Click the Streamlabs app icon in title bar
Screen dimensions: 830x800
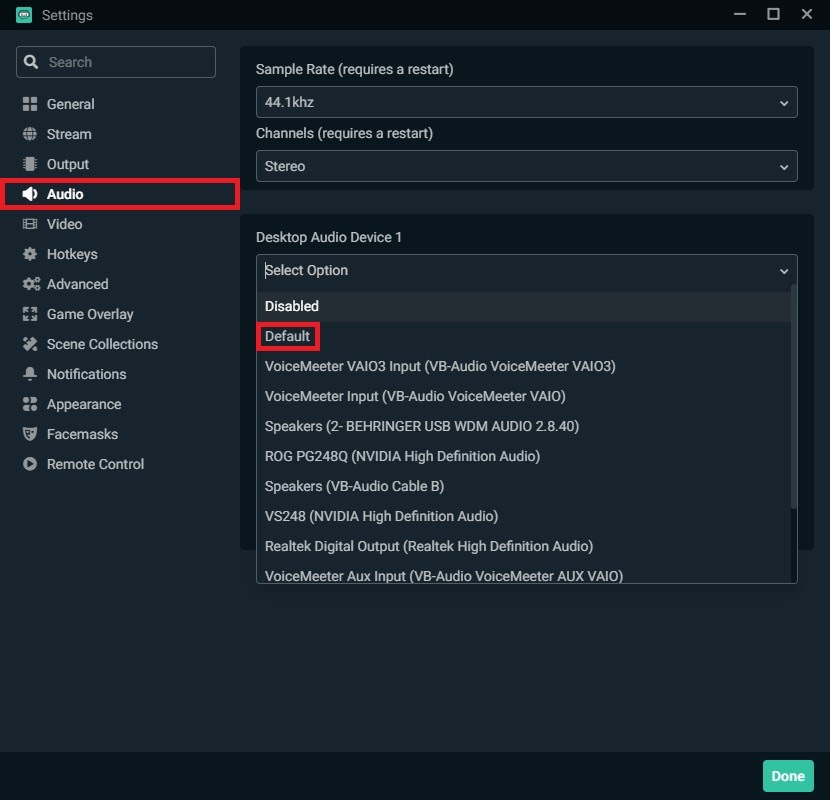click(24, 15)
